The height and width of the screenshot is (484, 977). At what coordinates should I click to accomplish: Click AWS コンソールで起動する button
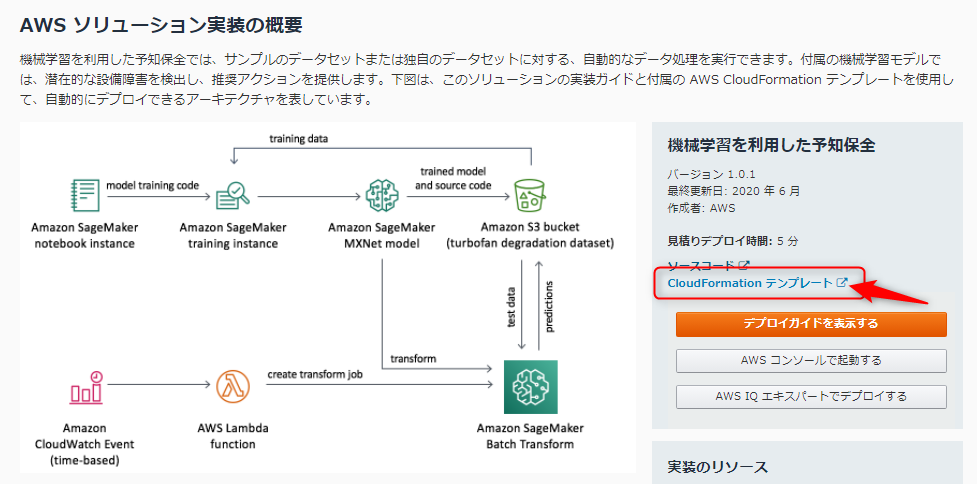click(811, 360)
